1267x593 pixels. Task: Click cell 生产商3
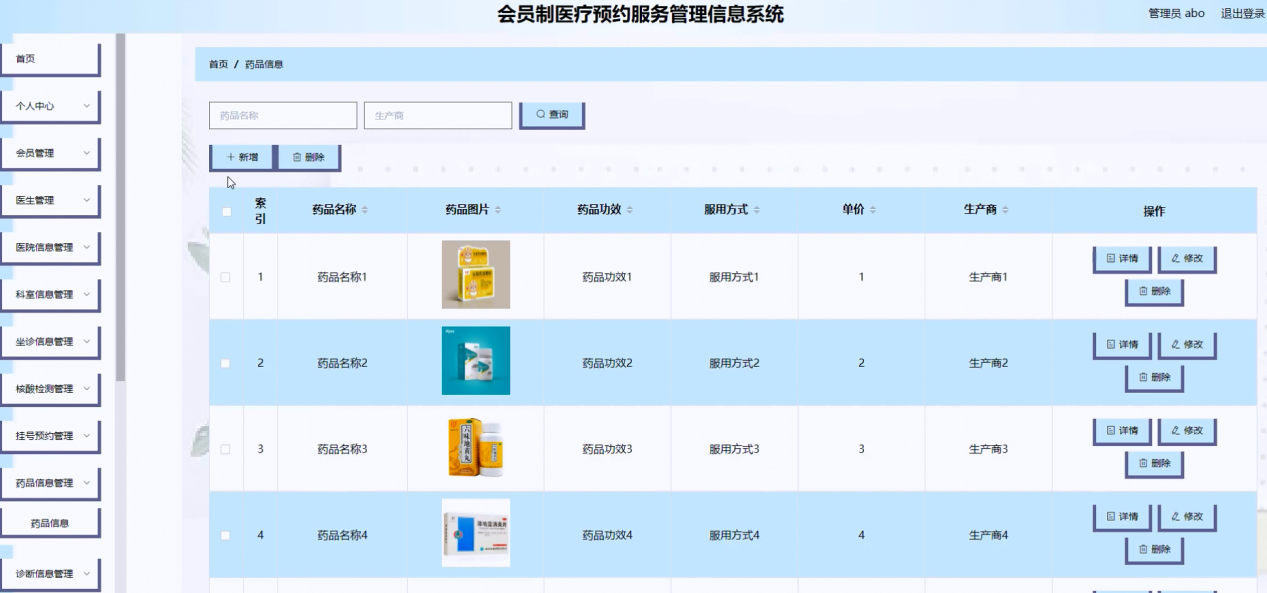coord(988,449)
